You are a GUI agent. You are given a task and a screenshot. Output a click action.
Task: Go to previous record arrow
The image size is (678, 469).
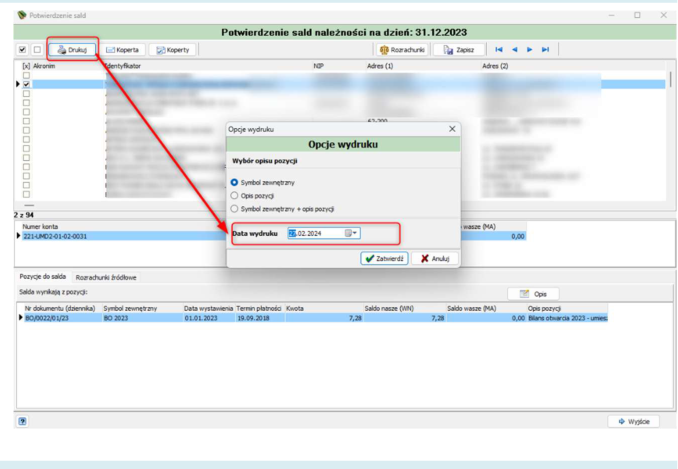515,50
